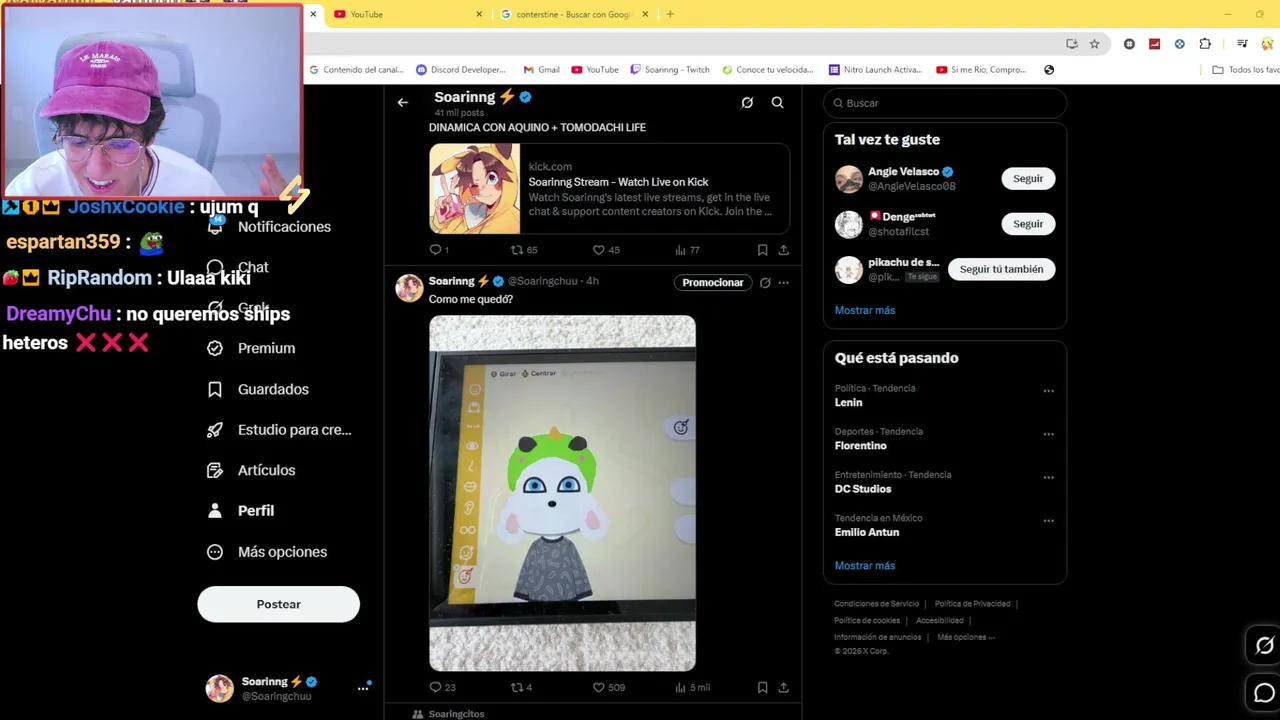Image resolution: width=1280 pixels, height=720 pixels.
Task: Open the 'Nitro Launch Activa...' bookmark
Action: tap(875, 70)
